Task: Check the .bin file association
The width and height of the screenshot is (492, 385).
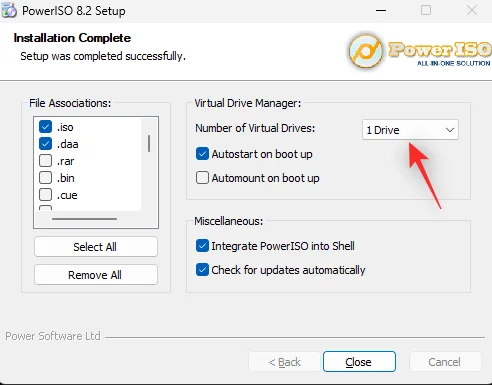Action: (x=45, y=178)
